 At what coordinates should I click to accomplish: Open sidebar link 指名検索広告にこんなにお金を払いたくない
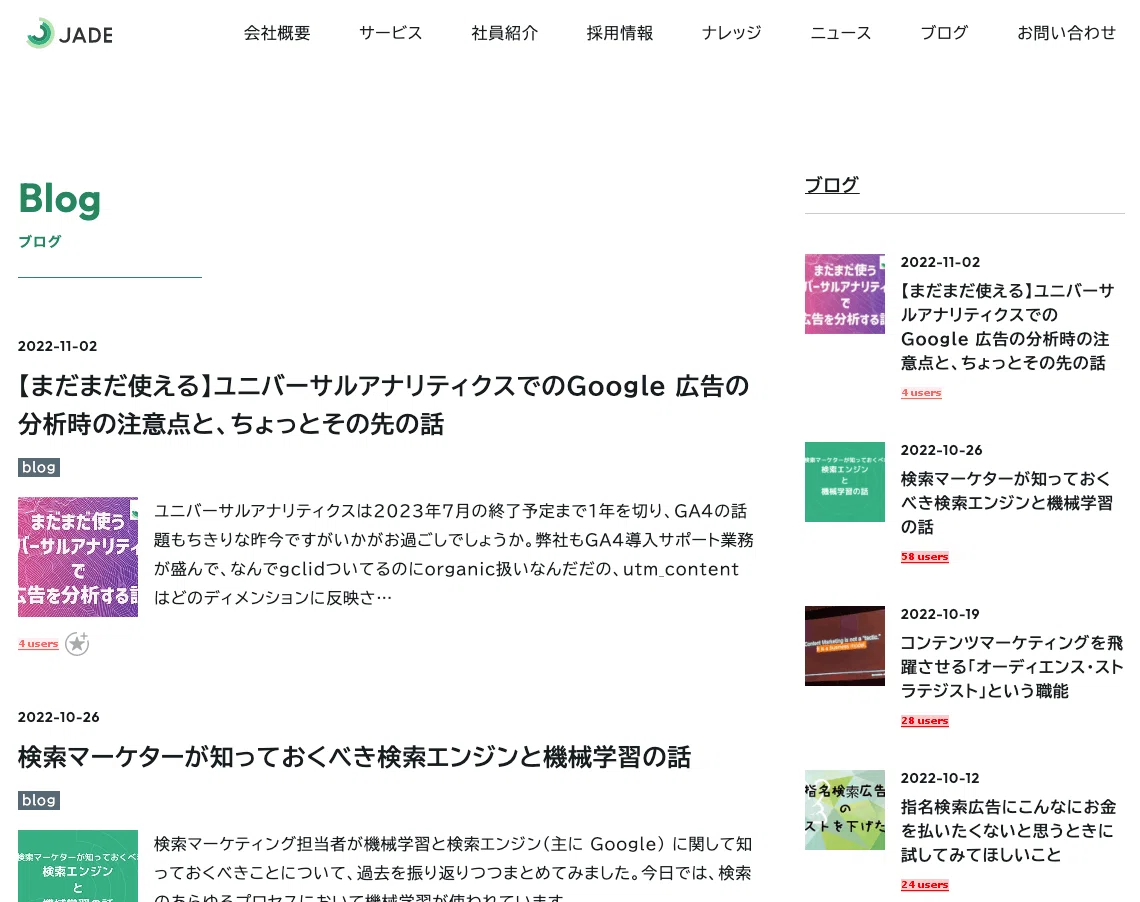[x=1008, y=830]
